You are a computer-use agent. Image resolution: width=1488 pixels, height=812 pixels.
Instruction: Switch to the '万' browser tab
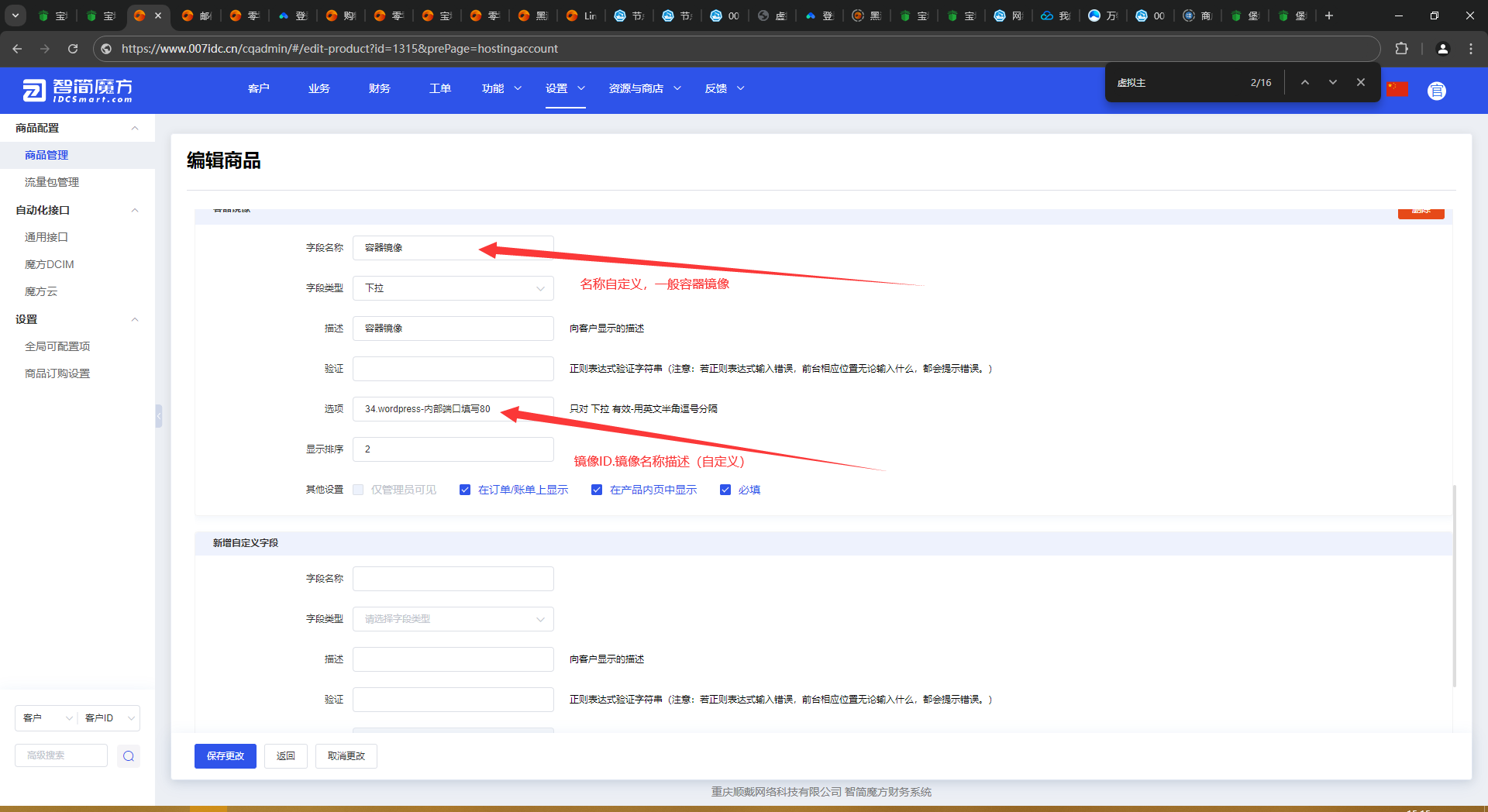pos(1104,15)
